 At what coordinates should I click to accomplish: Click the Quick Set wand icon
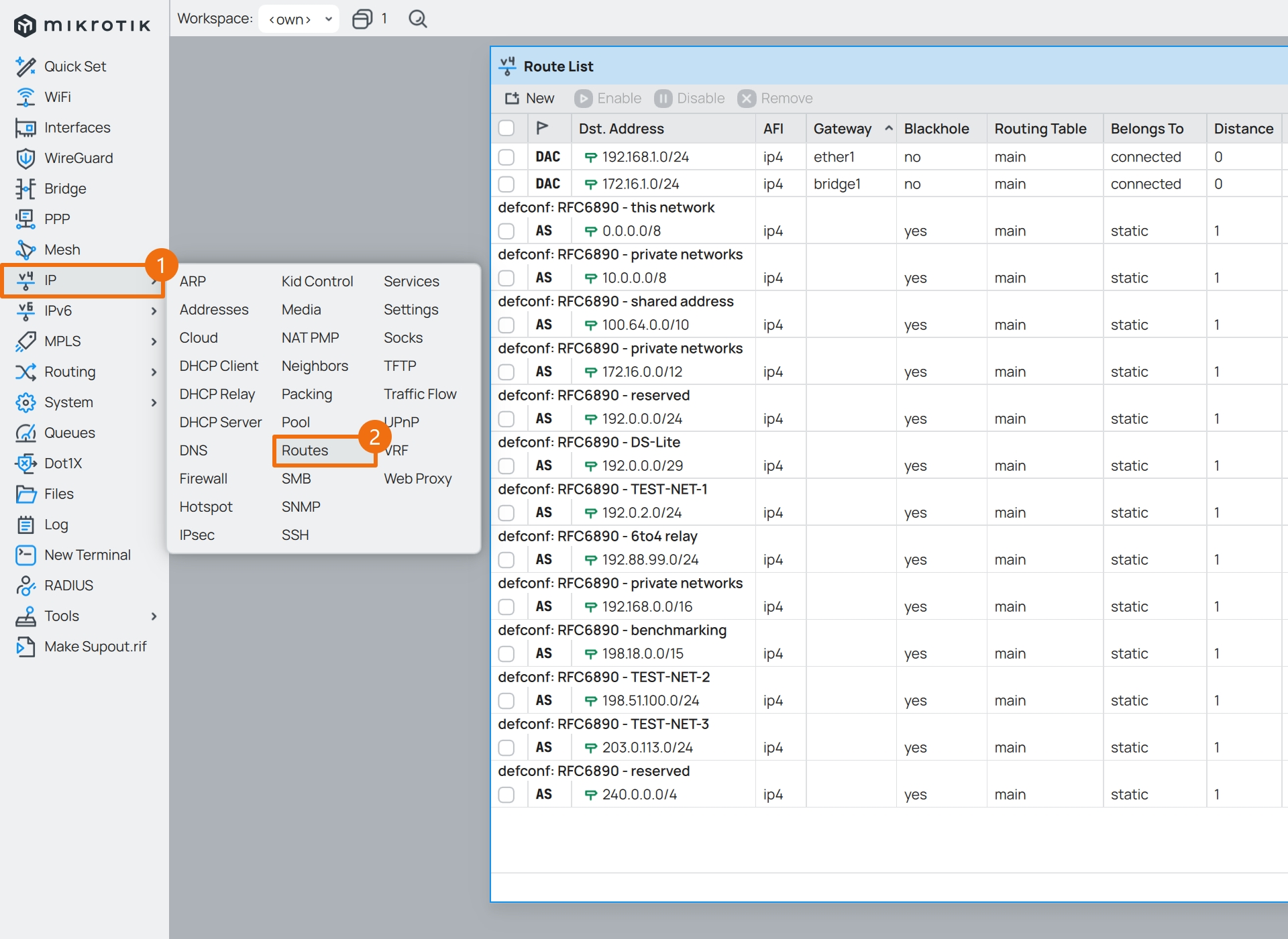point(25,66)
